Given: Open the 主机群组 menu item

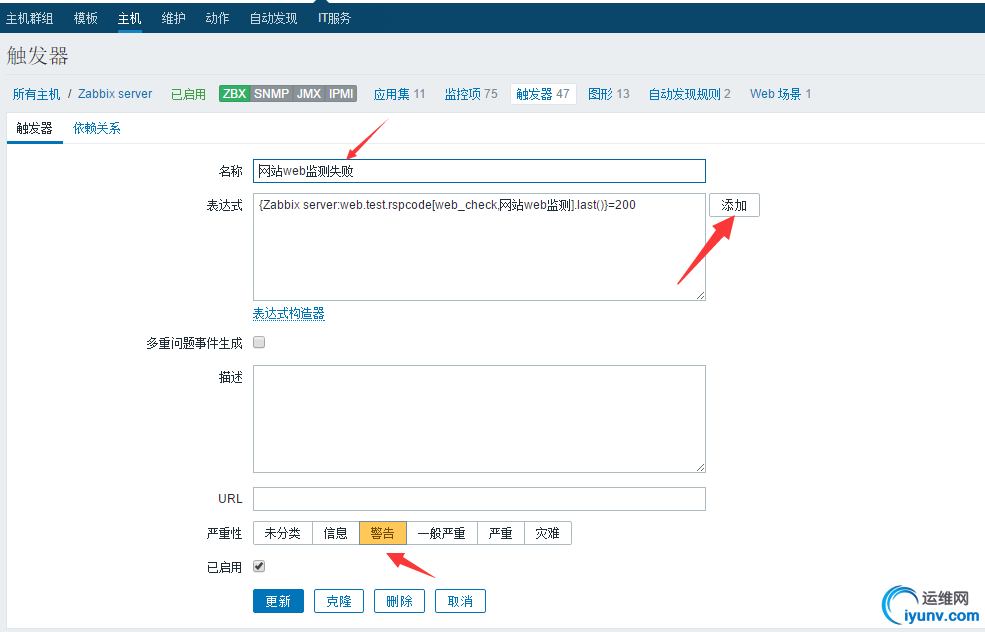Looking at the screenshot, I should (x=30, y=18).
